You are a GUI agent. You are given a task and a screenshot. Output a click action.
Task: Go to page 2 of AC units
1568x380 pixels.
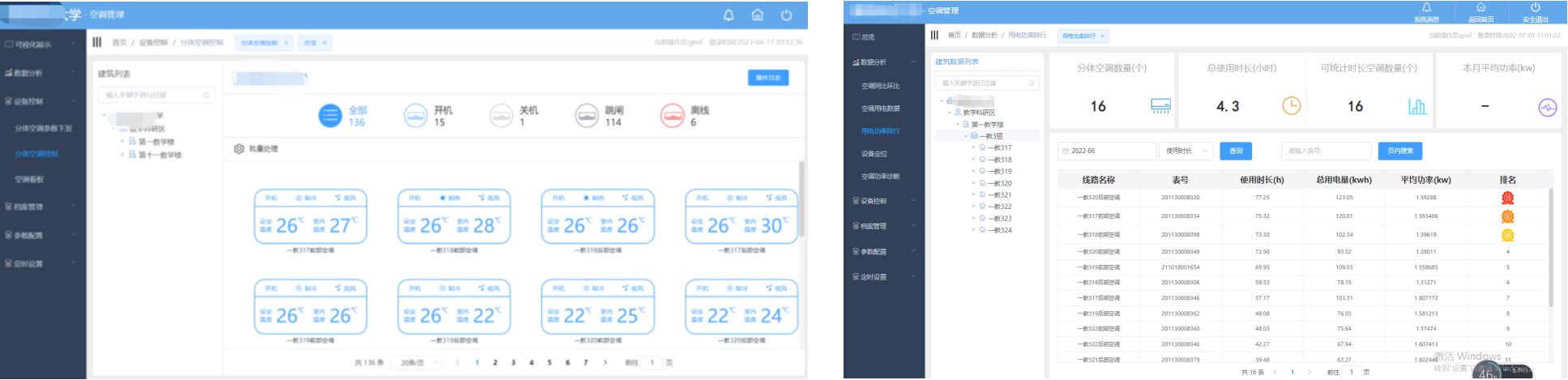(x=495, y=363)
